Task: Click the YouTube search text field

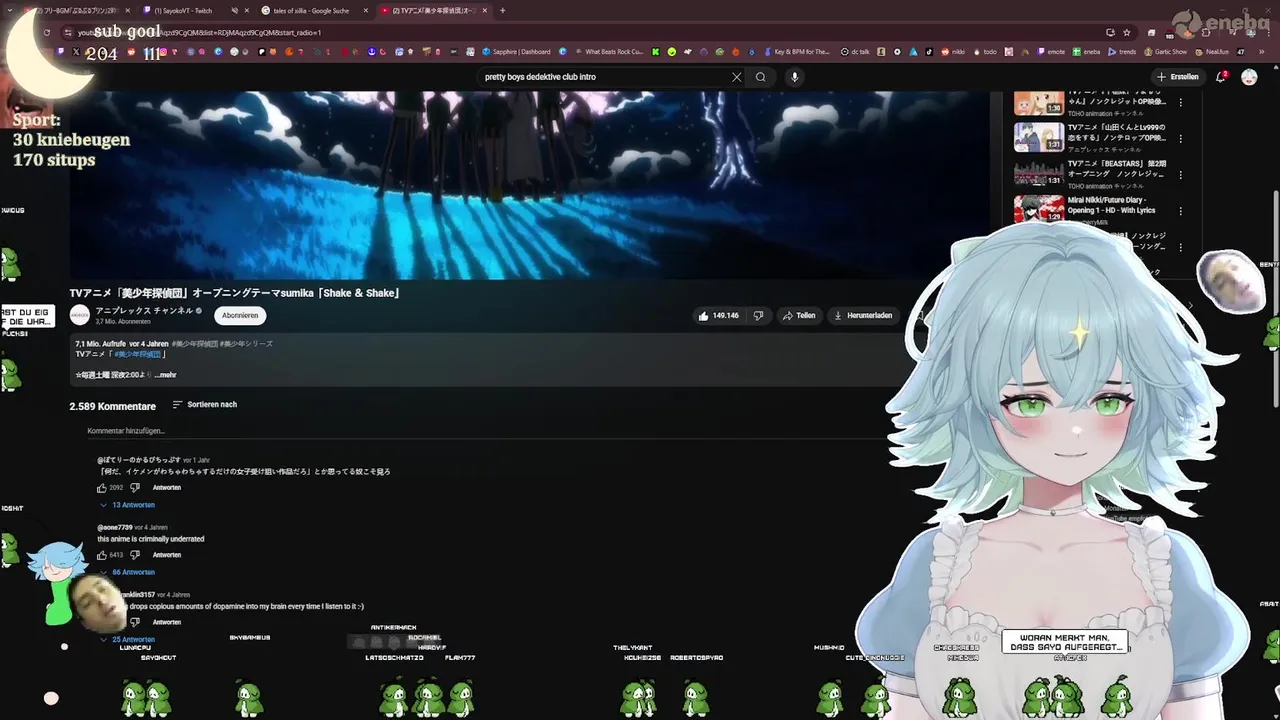Action: click(x=602, y=77)
